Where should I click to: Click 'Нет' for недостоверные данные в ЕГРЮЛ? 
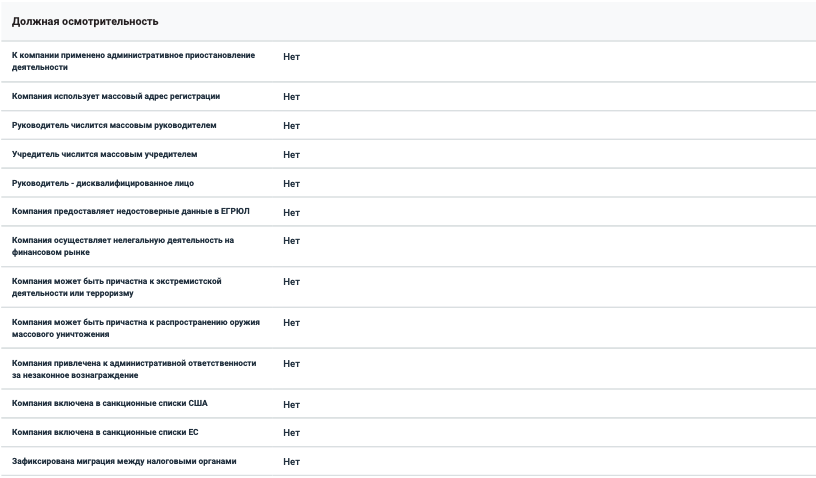291,213
